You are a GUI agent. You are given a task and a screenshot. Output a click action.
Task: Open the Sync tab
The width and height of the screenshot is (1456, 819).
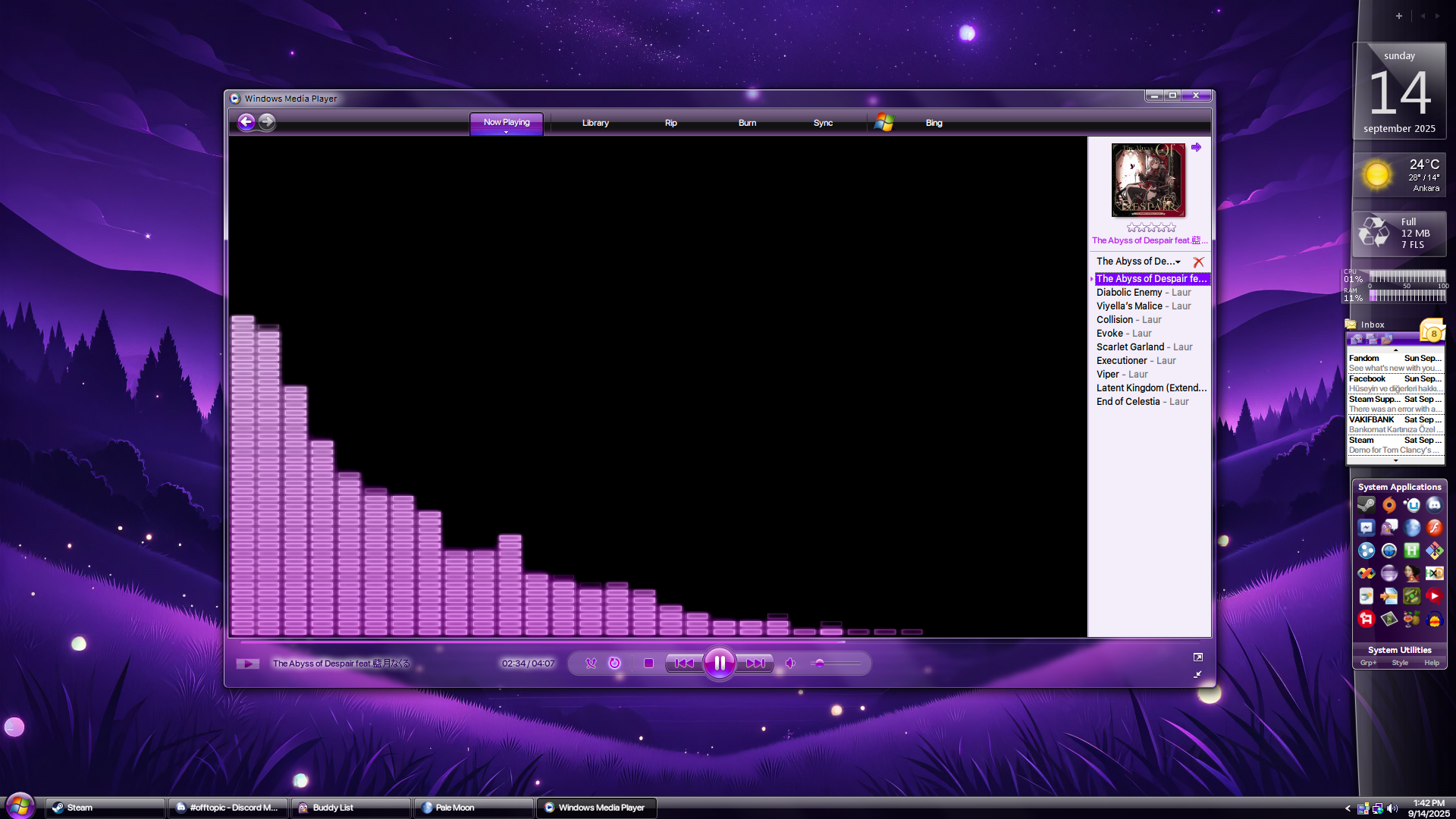(x=823, y=123)
